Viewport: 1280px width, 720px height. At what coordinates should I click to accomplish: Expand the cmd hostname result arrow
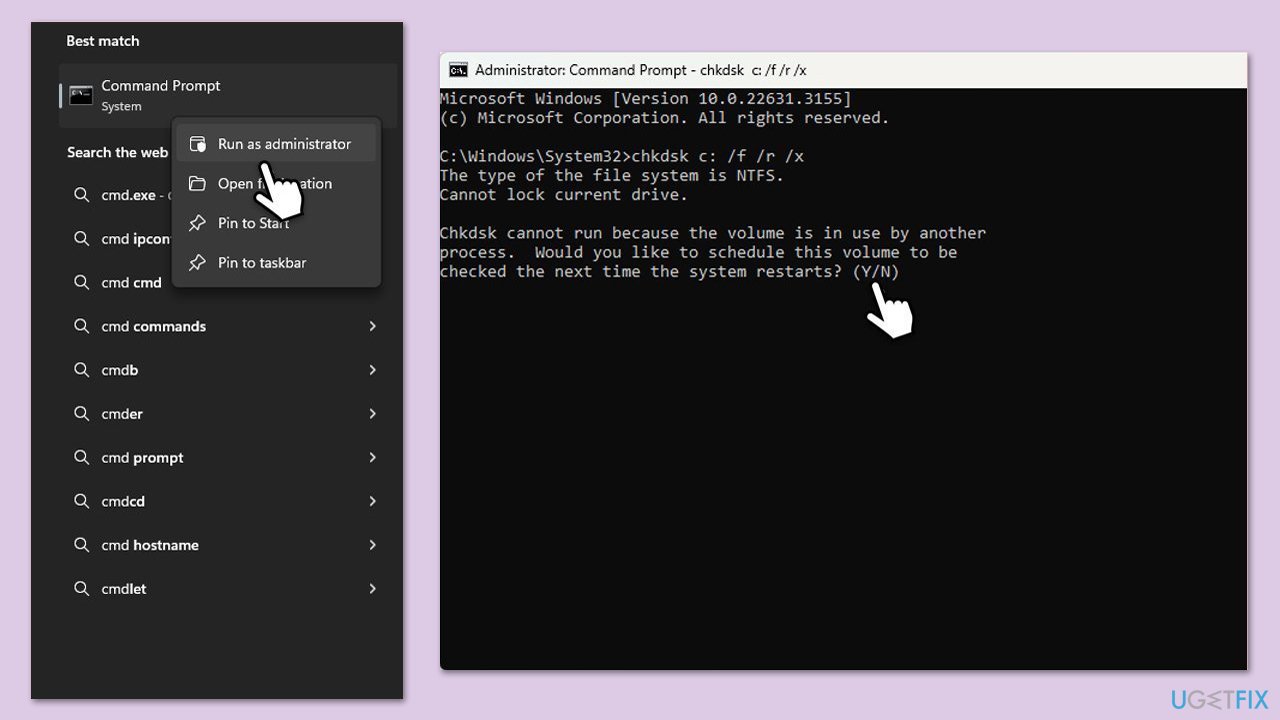[x=372, y=545]
